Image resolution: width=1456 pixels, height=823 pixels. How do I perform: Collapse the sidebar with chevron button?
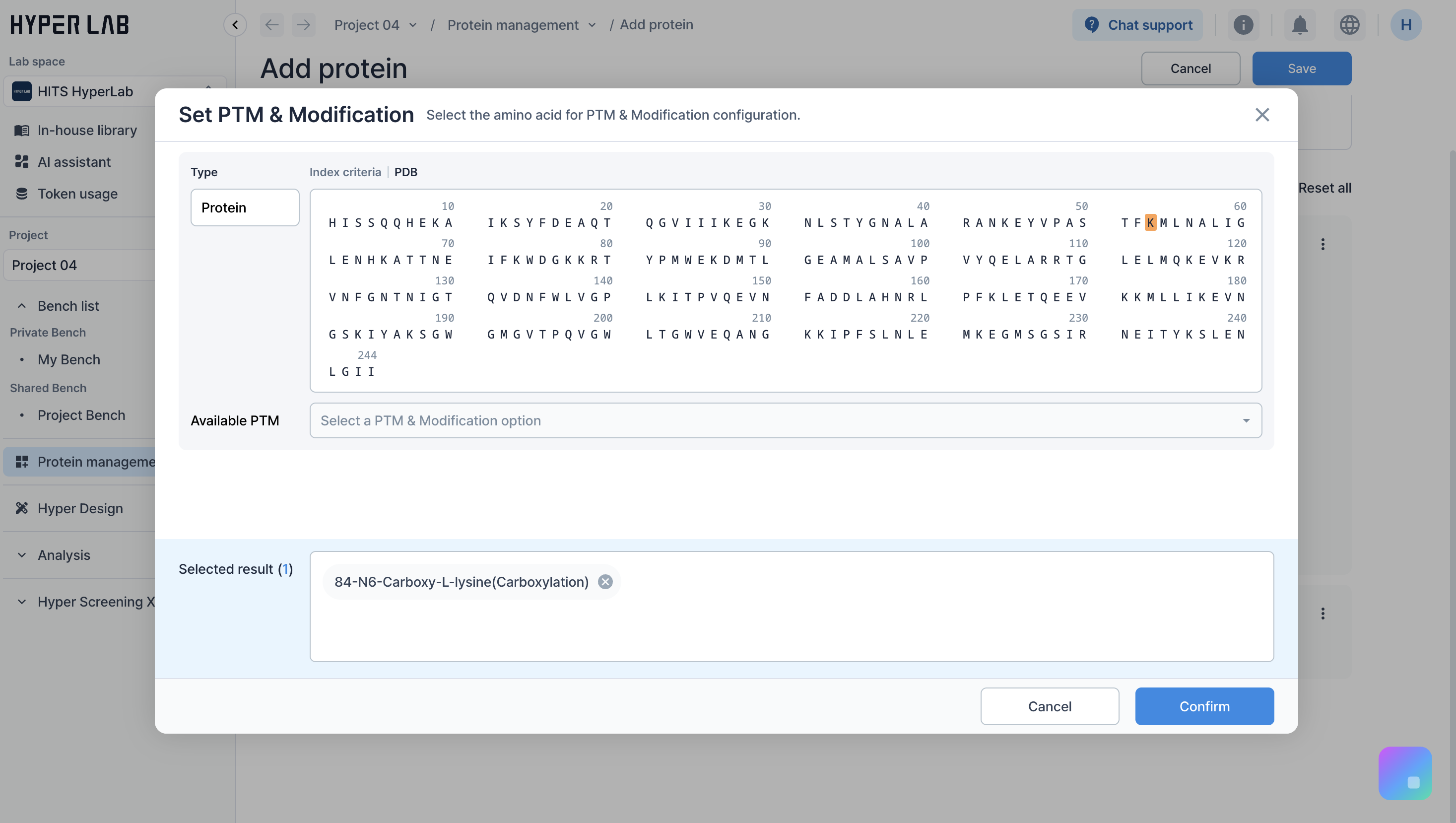(x=235, y=25)
